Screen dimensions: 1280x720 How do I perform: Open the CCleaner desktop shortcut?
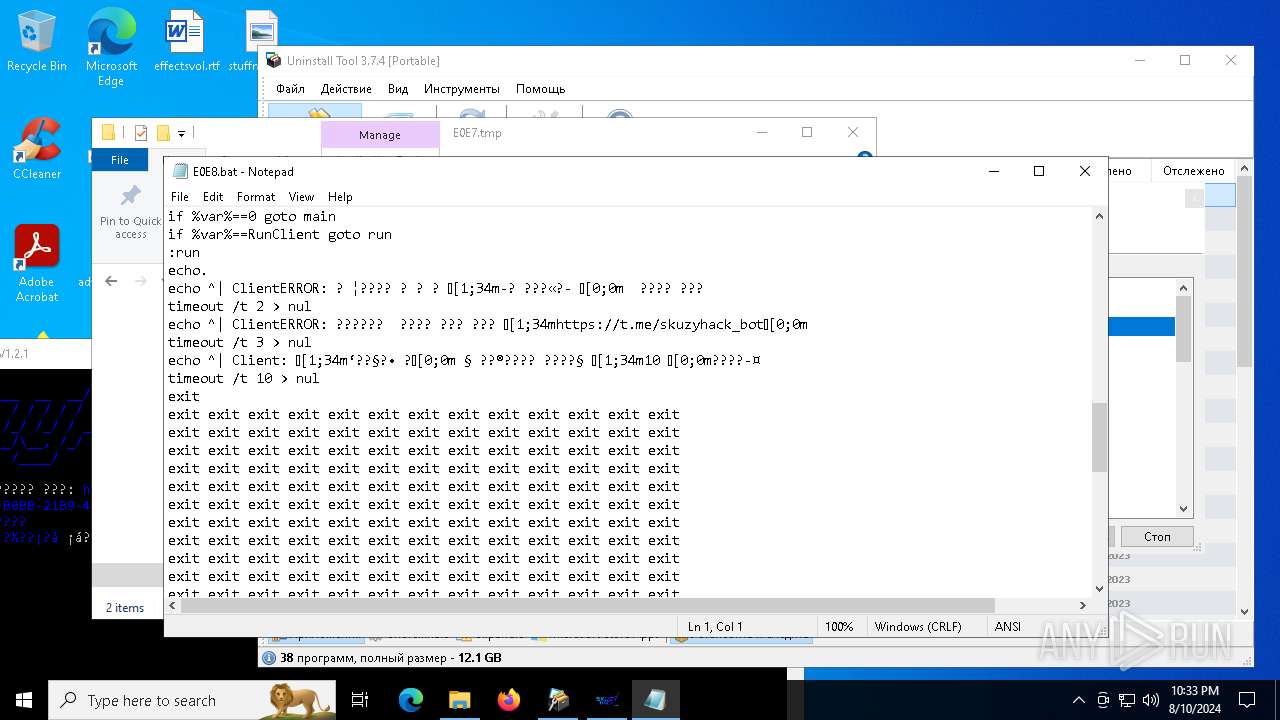pos(37,148)
